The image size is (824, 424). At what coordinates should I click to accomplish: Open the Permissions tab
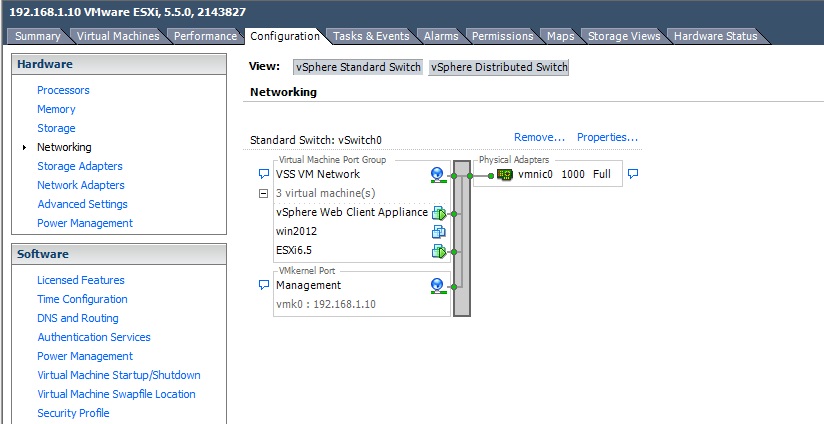[x=502, y=36]
